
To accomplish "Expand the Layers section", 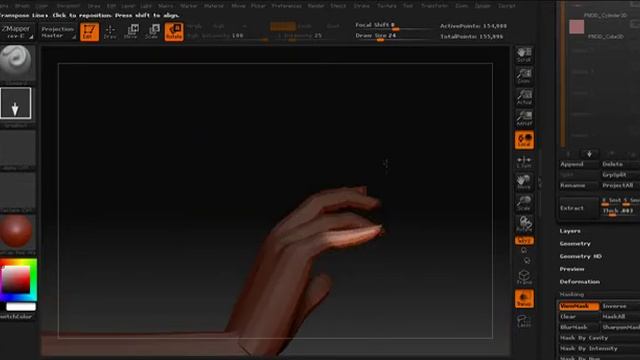I will 570,231.
